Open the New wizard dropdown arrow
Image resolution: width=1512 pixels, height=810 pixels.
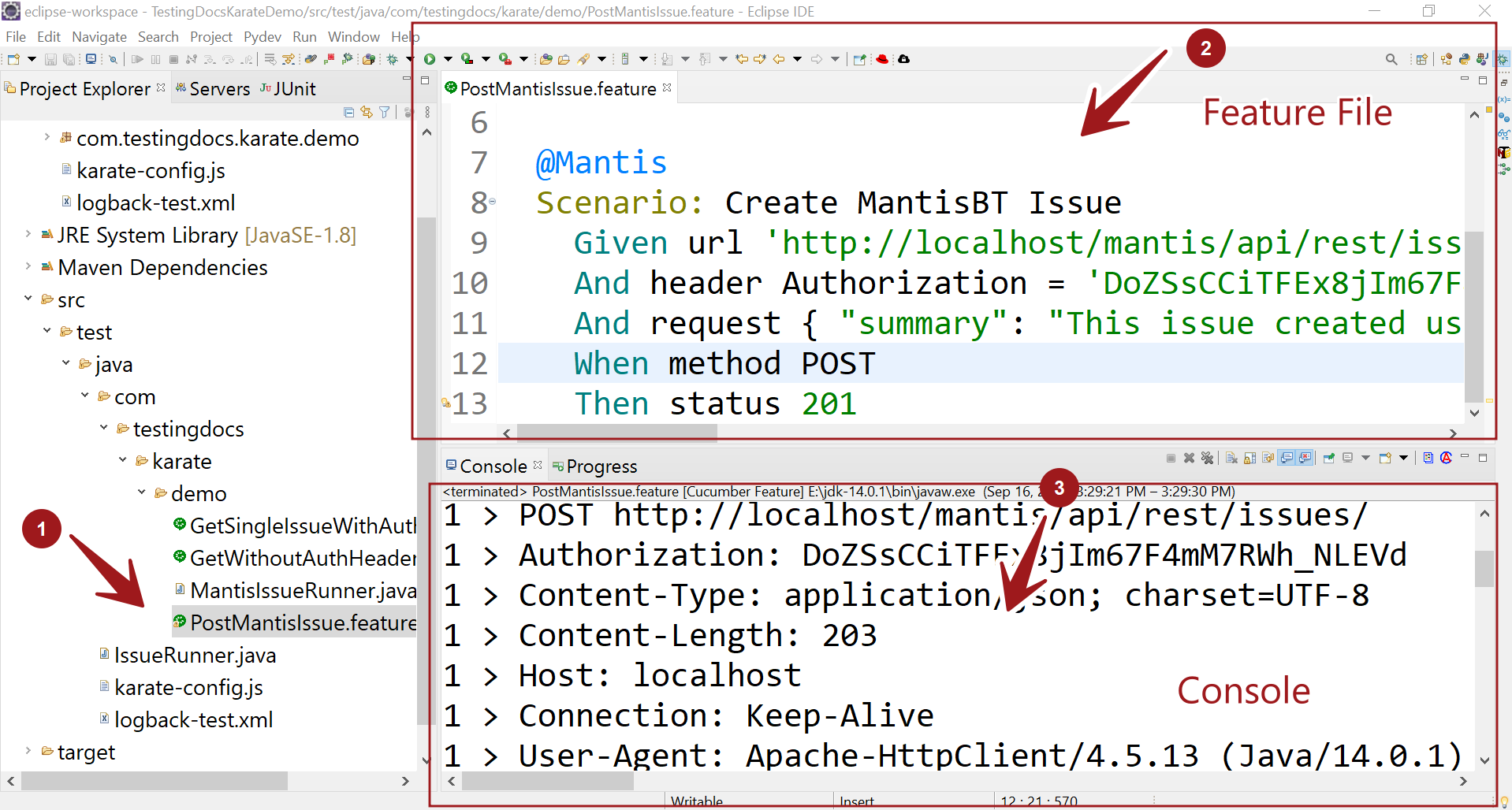(x=32, y=59)
